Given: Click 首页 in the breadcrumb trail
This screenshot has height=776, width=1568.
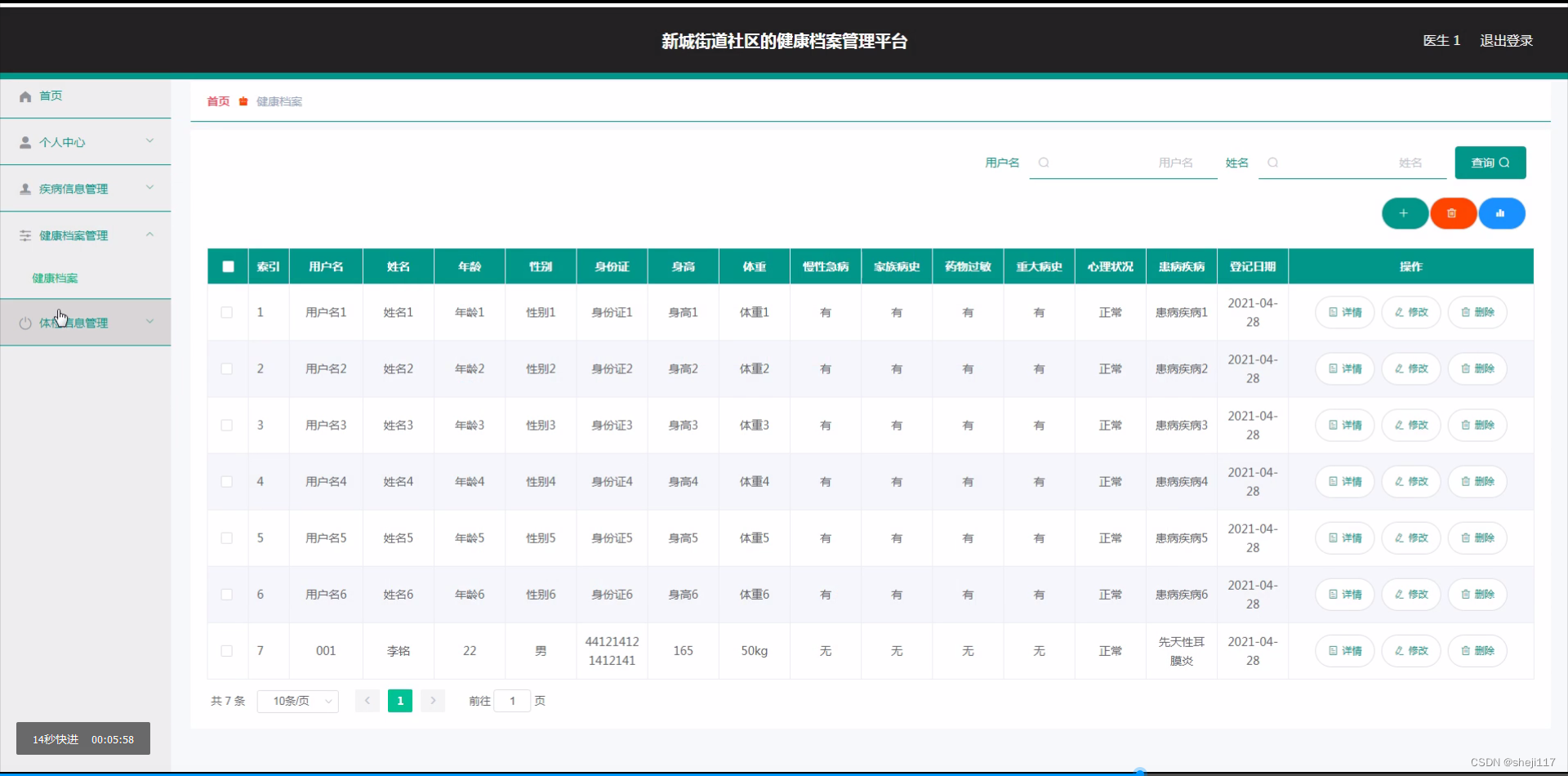Looking at the screenshot, I should click(x=216, y=101).
